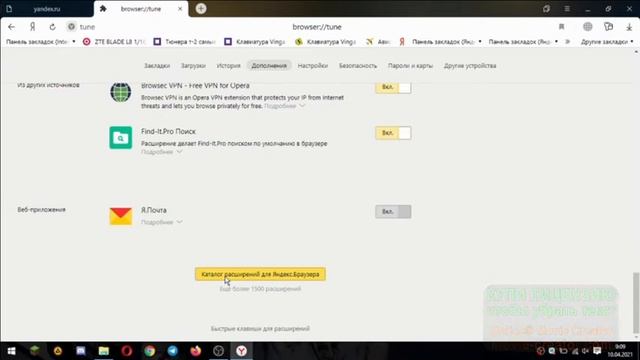Add a new tab with the plus icon
Viewport: 640px width, 360px height.
coord(201,9)
